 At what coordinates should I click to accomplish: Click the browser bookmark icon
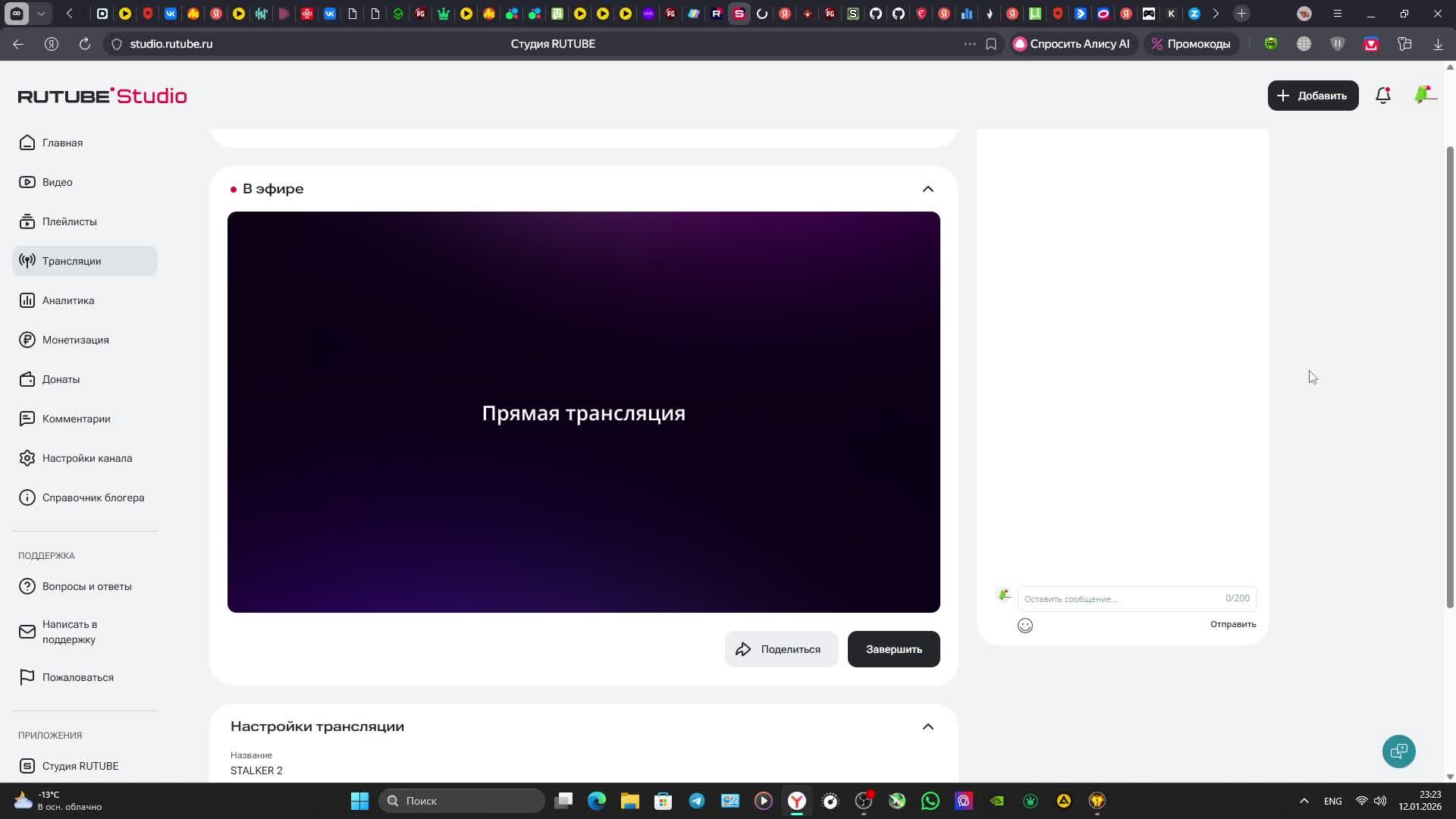pyautogui.click(x=990, y=44)
